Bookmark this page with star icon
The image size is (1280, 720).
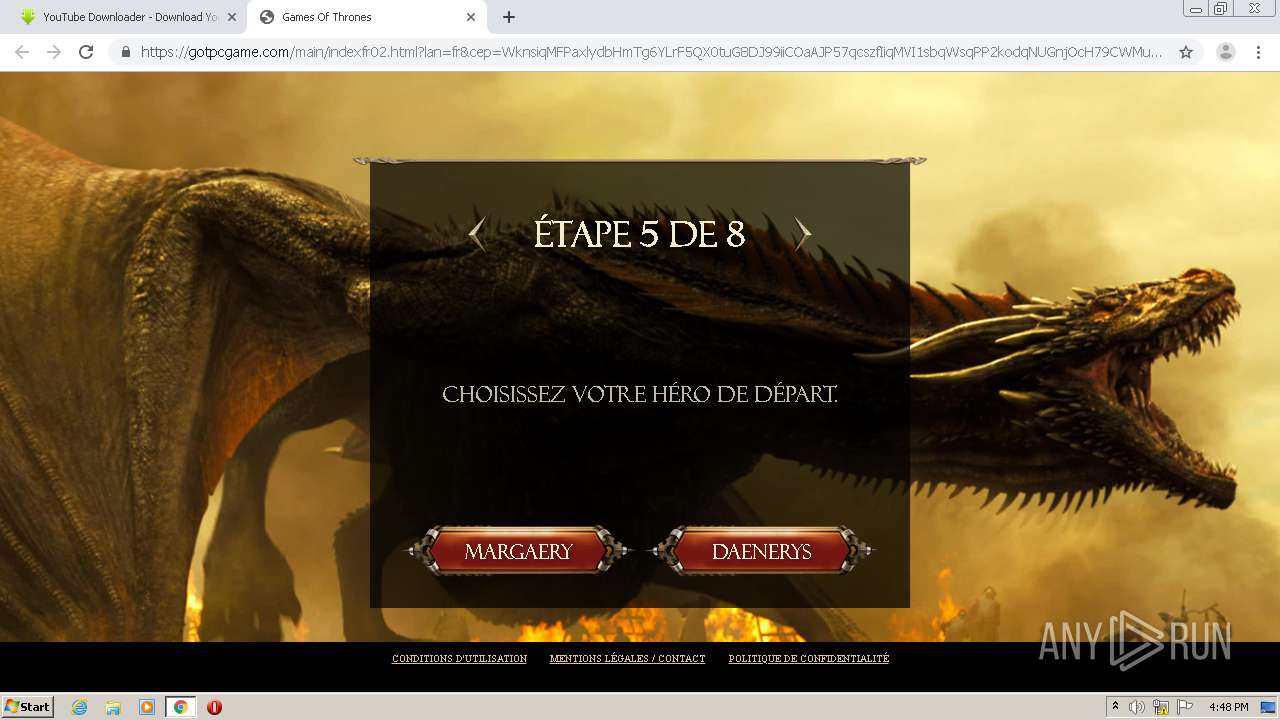(1185, 52)
